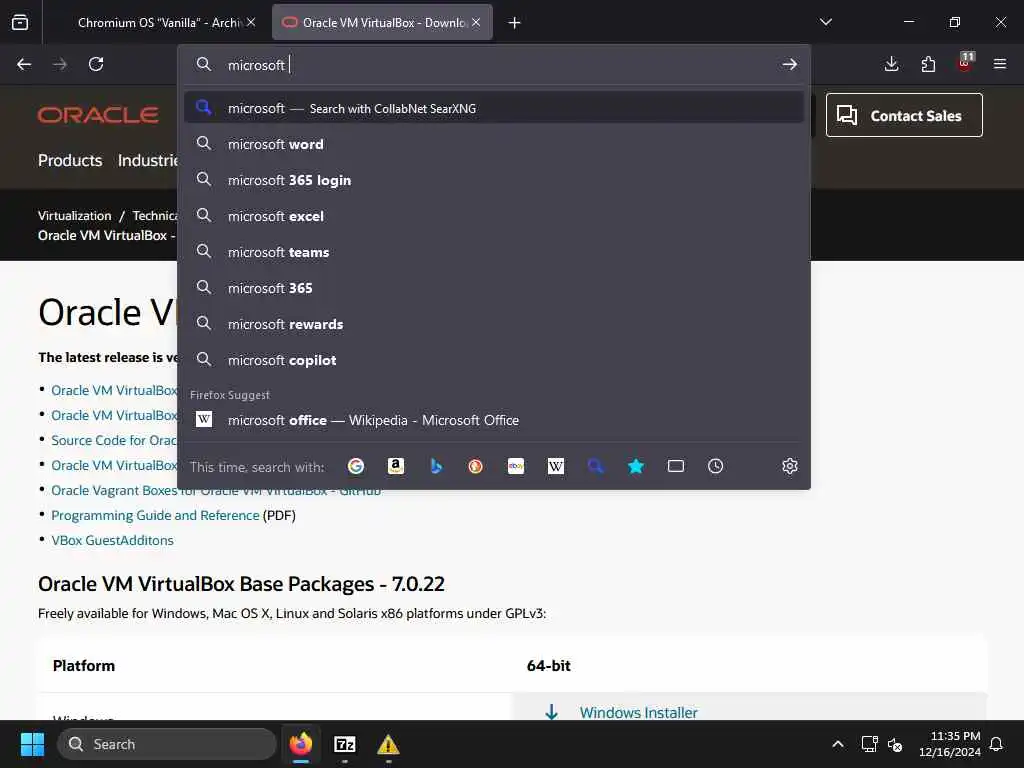Open the clock showing 11:35 PM
This screenshot has height=768, width=1024.
(x=950, y=744)
